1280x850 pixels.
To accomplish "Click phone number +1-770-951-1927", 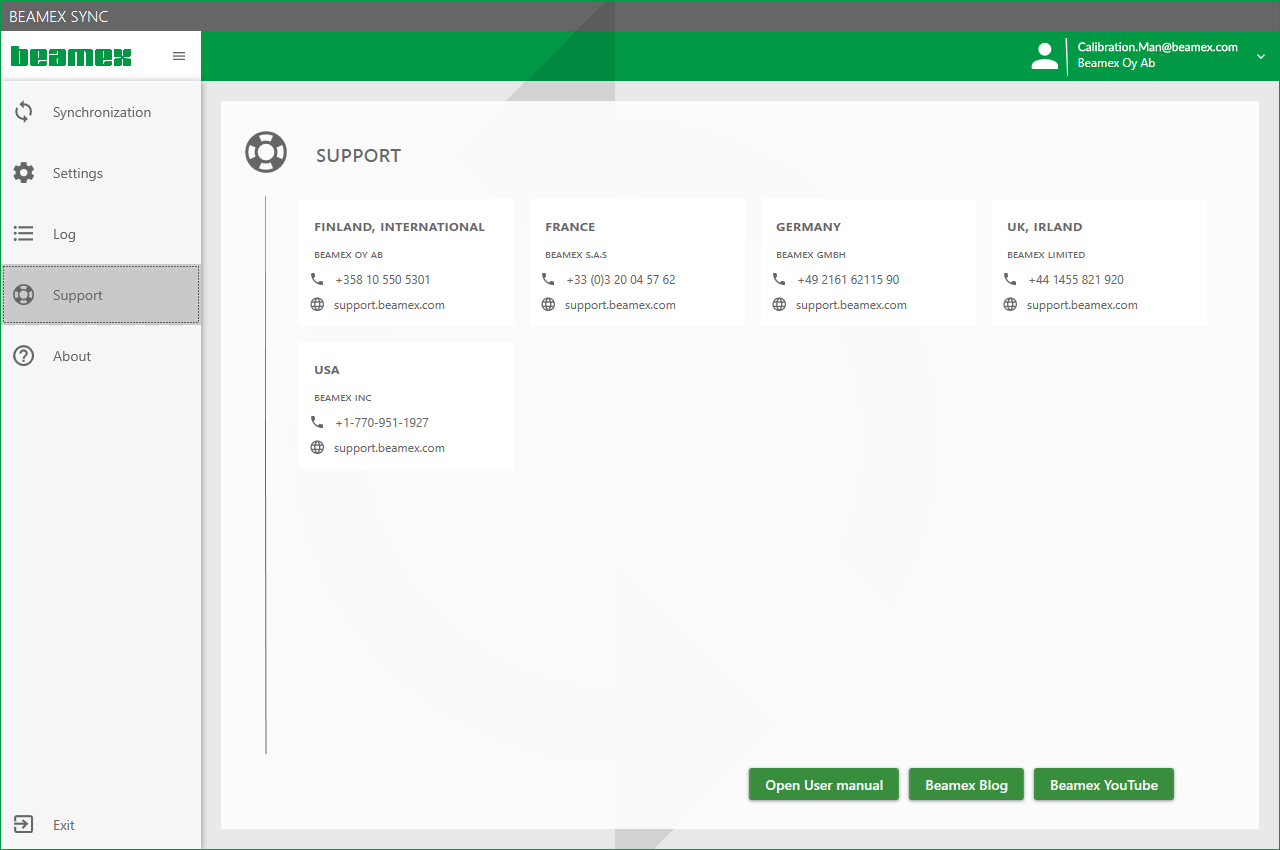I will click(x=382, y=423).
